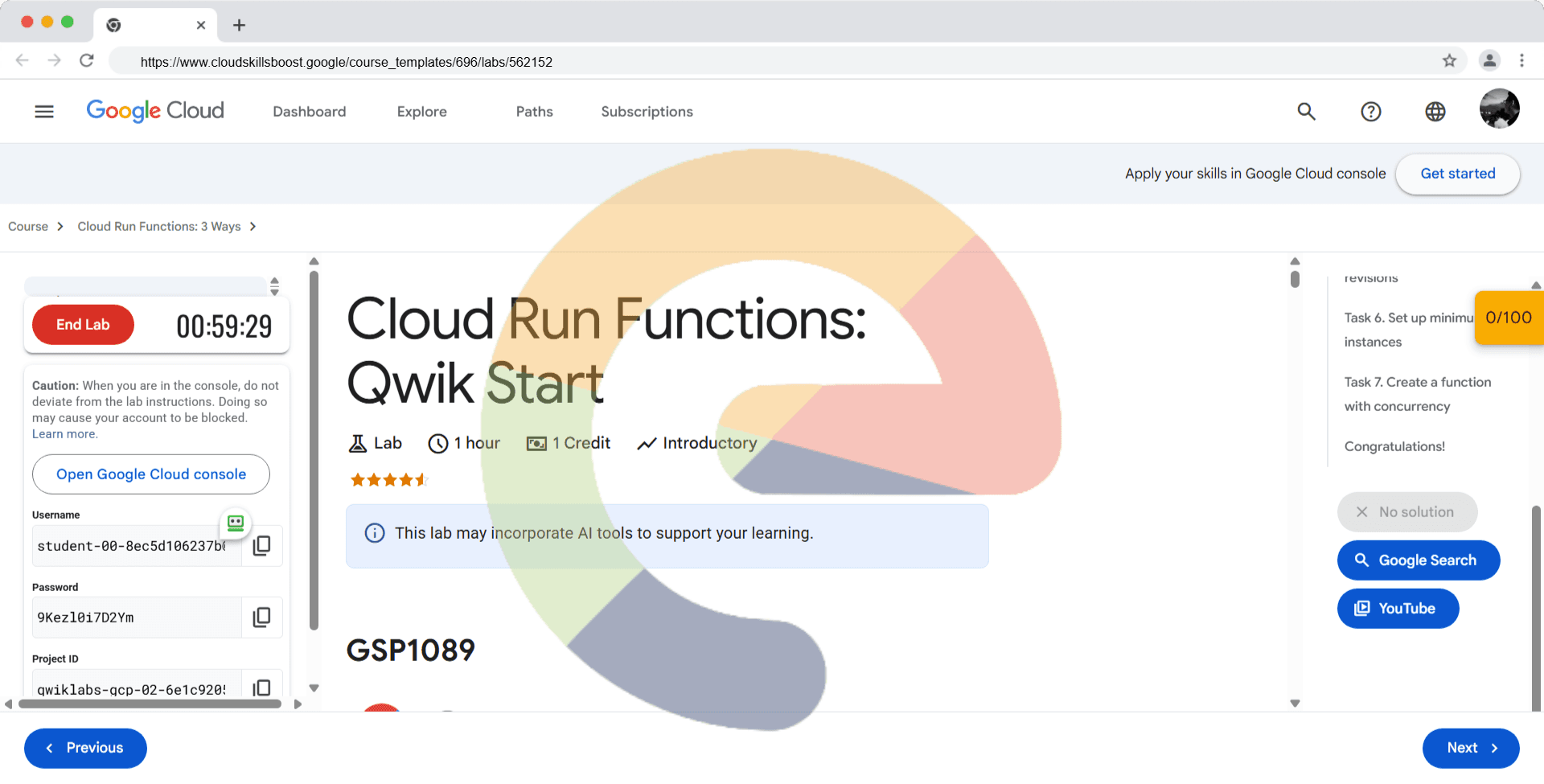Screen dimensions: 1544x784
Task: Open the hamburger navigation menu
Action: click(x=44, y=112)
